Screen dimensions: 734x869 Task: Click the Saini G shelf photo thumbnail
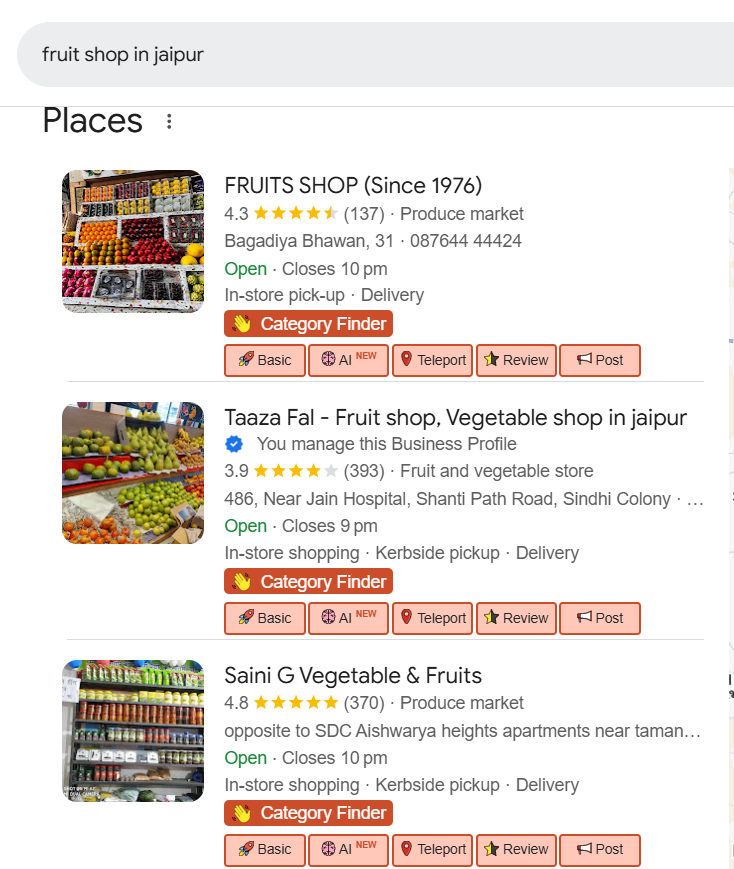[x=133, y=731]
